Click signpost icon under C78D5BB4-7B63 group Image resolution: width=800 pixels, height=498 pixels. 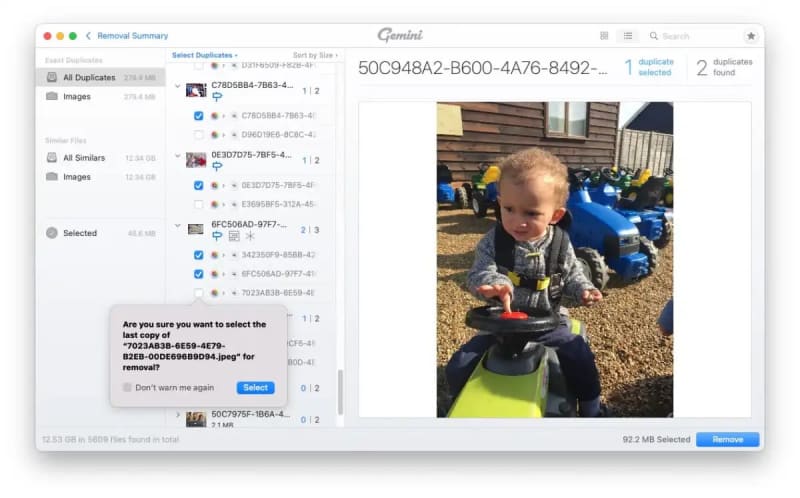pyautogui.click(x=217, y=96)
